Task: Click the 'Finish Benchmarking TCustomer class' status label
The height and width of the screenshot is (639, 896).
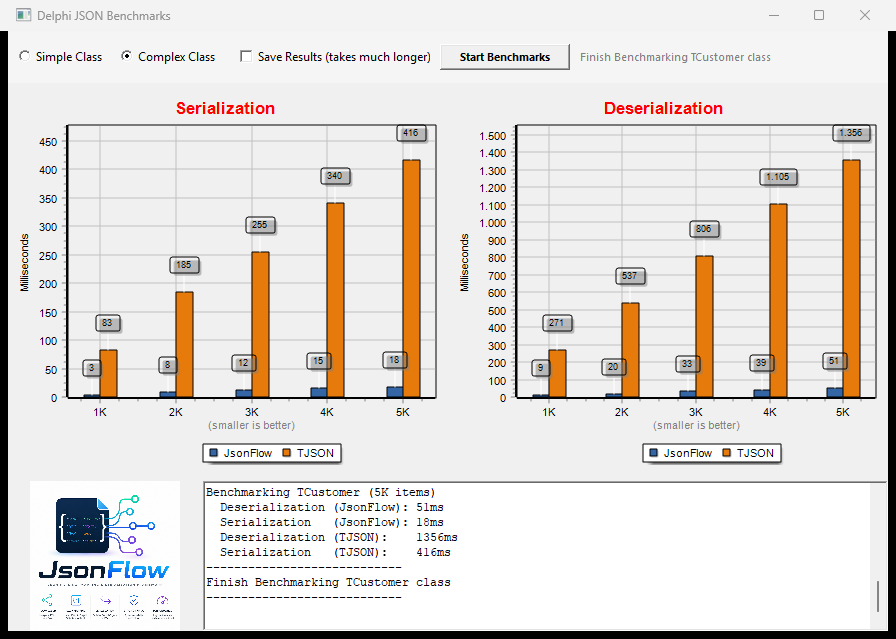Action: [675, 57]
